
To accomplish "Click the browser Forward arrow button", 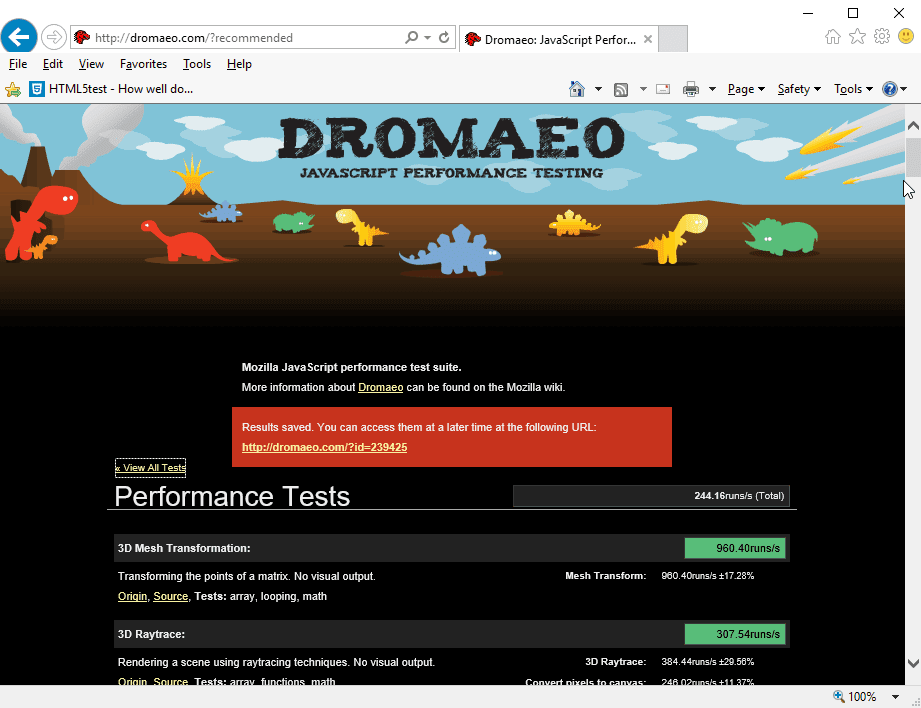I will [x=53, y=38].
